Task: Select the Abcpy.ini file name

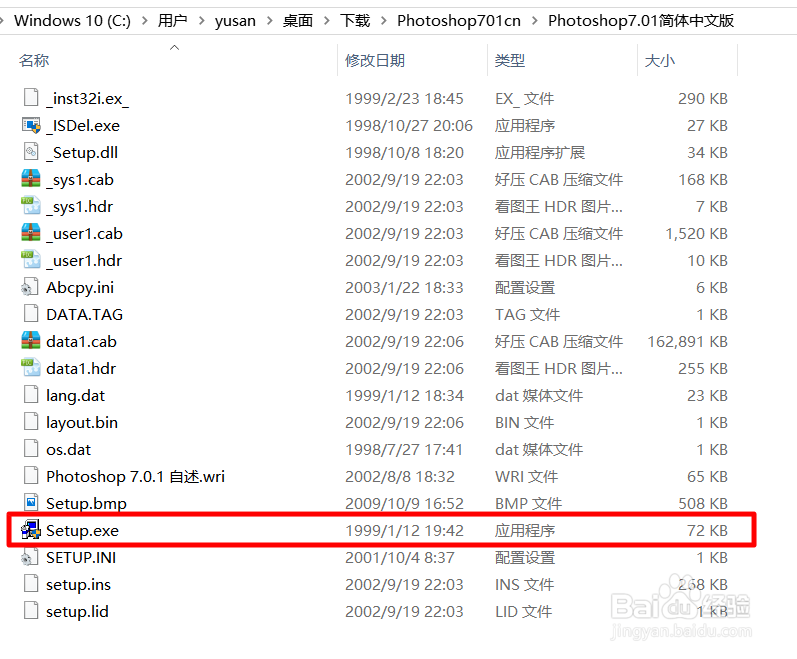Action: click(x=80, y=288)
